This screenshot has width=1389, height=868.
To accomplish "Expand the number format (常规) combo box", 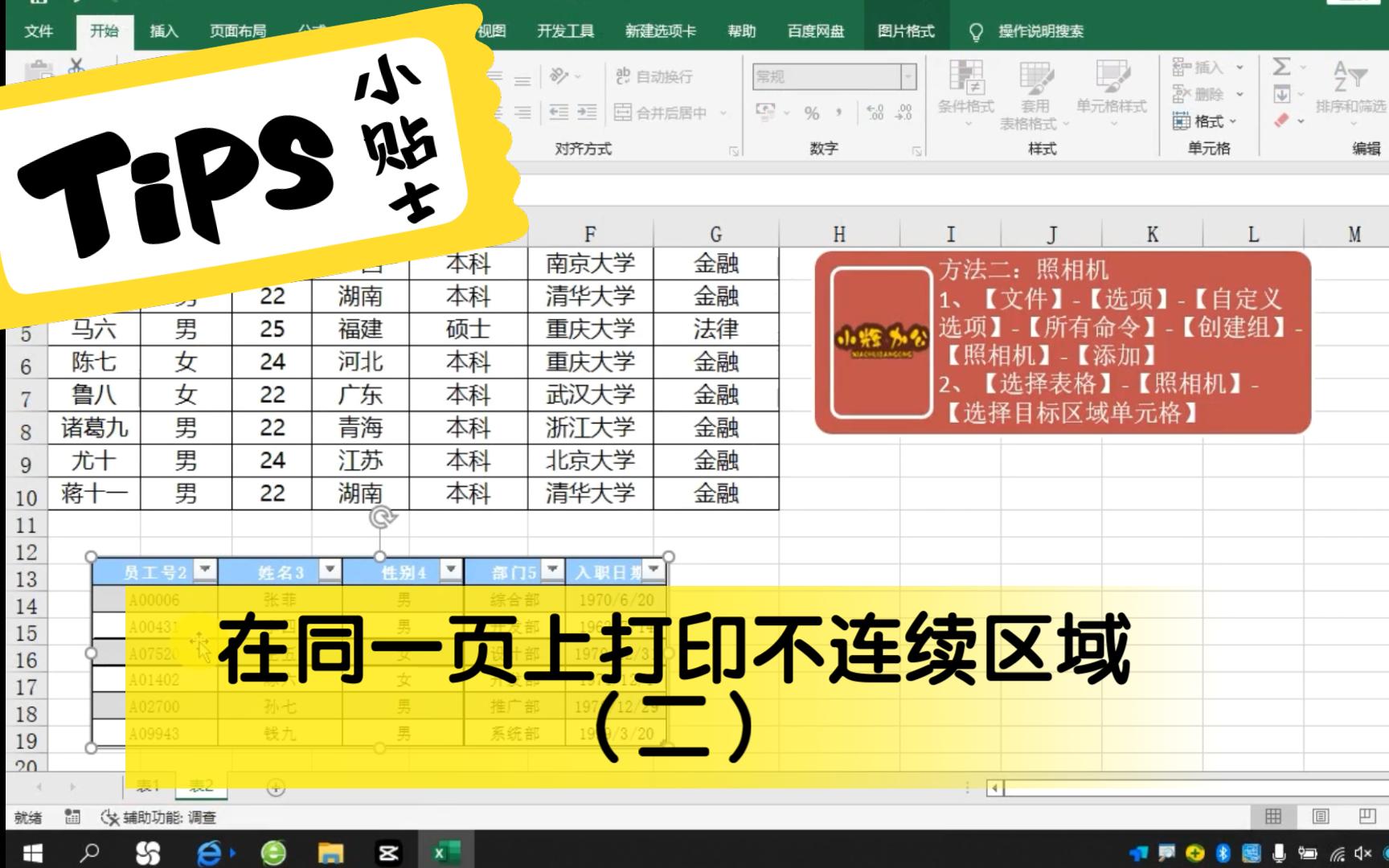I will tap(908, 76).
